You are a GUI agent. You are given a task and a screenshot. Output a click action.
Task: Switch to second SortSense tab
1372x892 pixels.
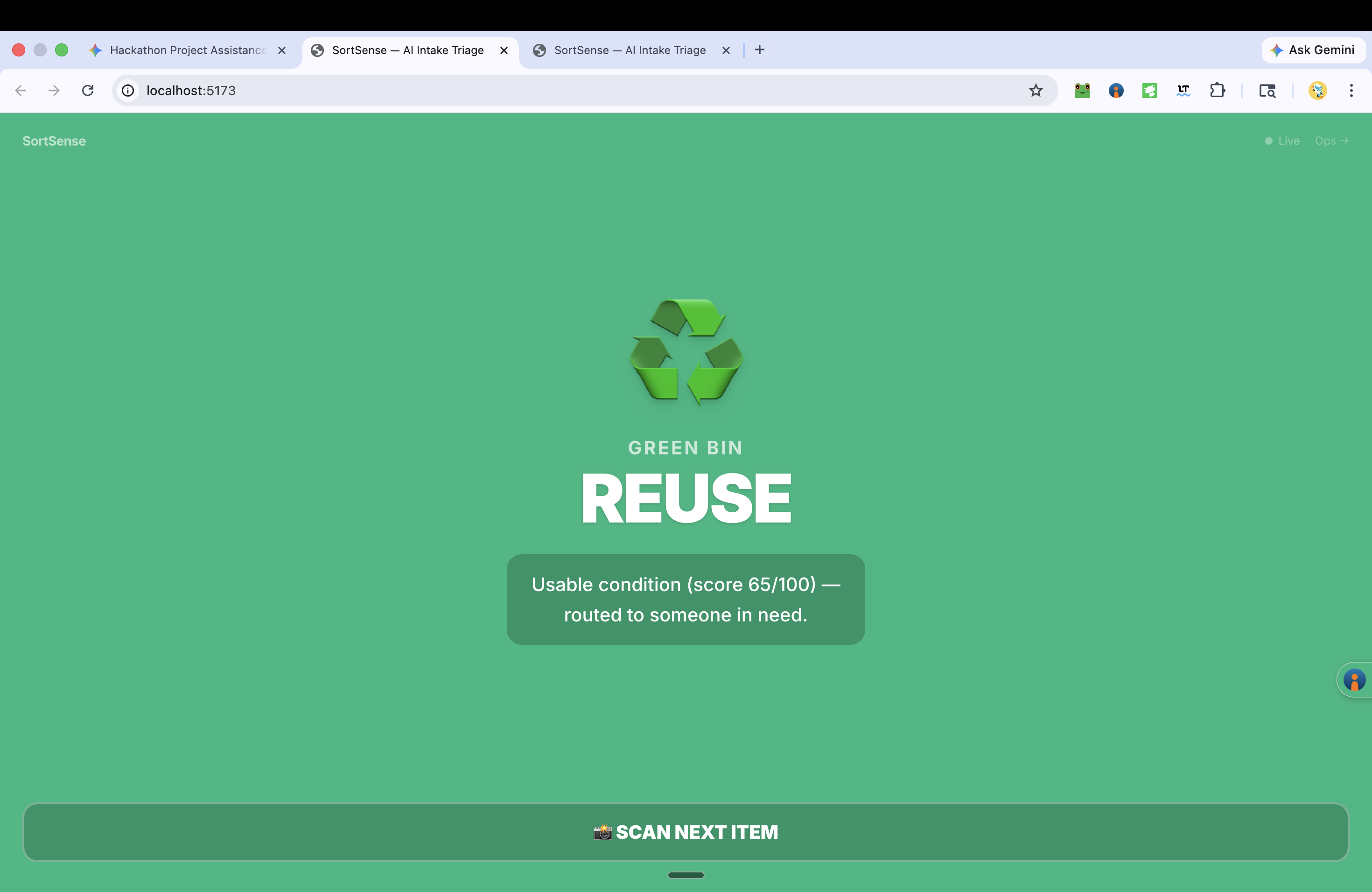(x=630, y=50)
